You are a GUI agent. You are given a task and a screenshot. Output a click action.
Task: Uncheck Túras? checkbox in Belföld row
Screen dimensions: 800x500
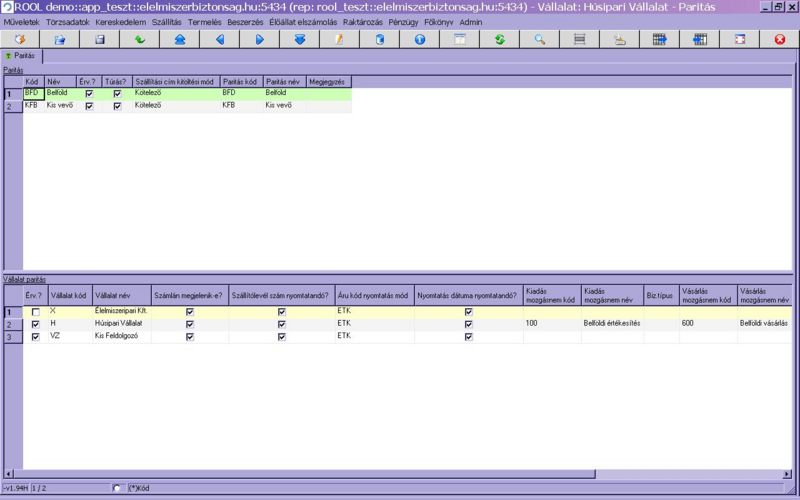pyautogui.click(x=117, y=93)
